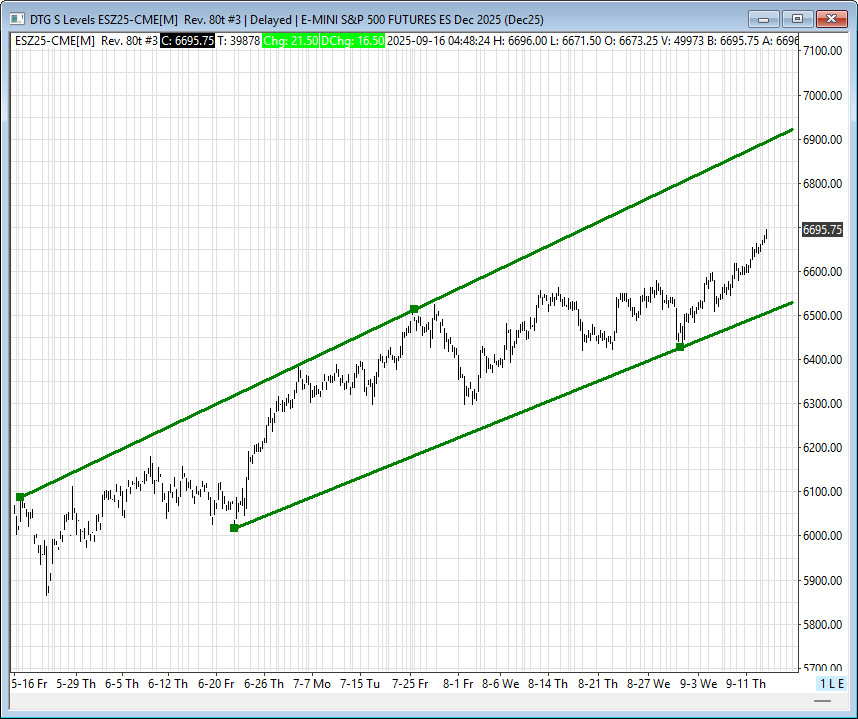Click the 'O: 6673.25' open value
Screen dimensions: 858x719
click(631, 41)
